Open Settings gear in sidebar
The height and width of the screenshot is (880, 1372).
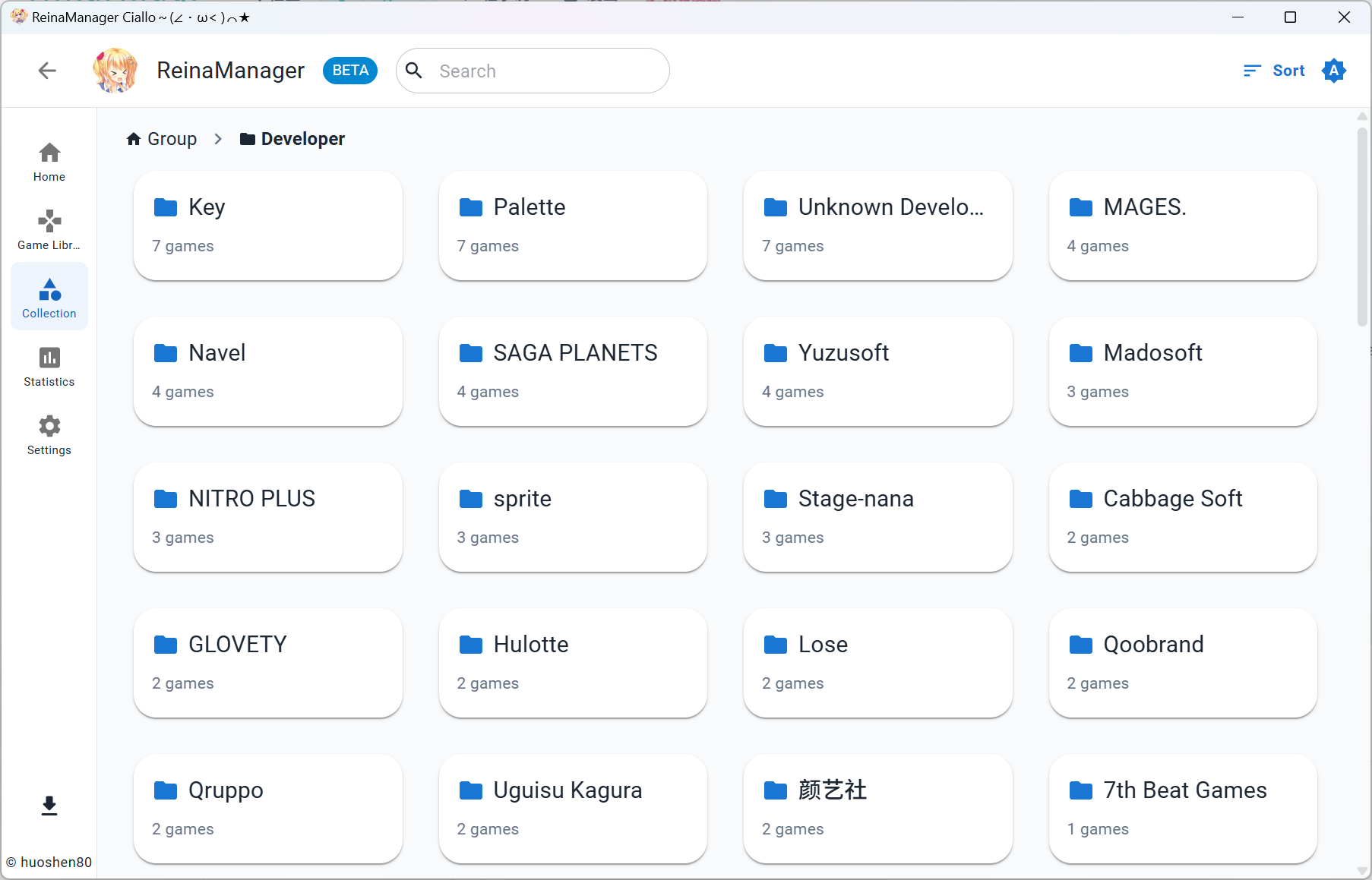click(49, 435)
